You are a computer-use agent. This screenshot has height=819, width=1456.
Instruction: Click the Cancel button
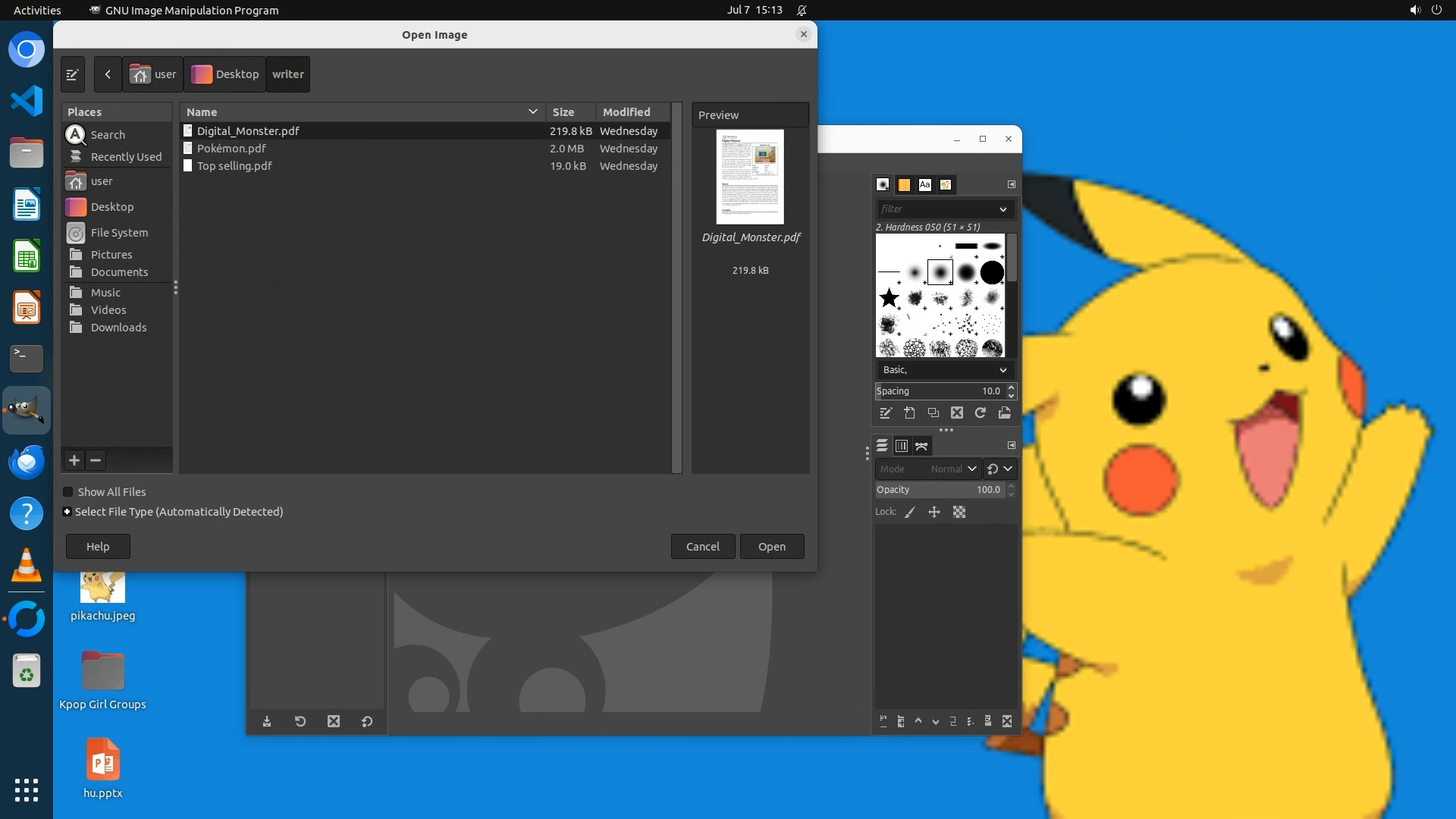[702, 547]
